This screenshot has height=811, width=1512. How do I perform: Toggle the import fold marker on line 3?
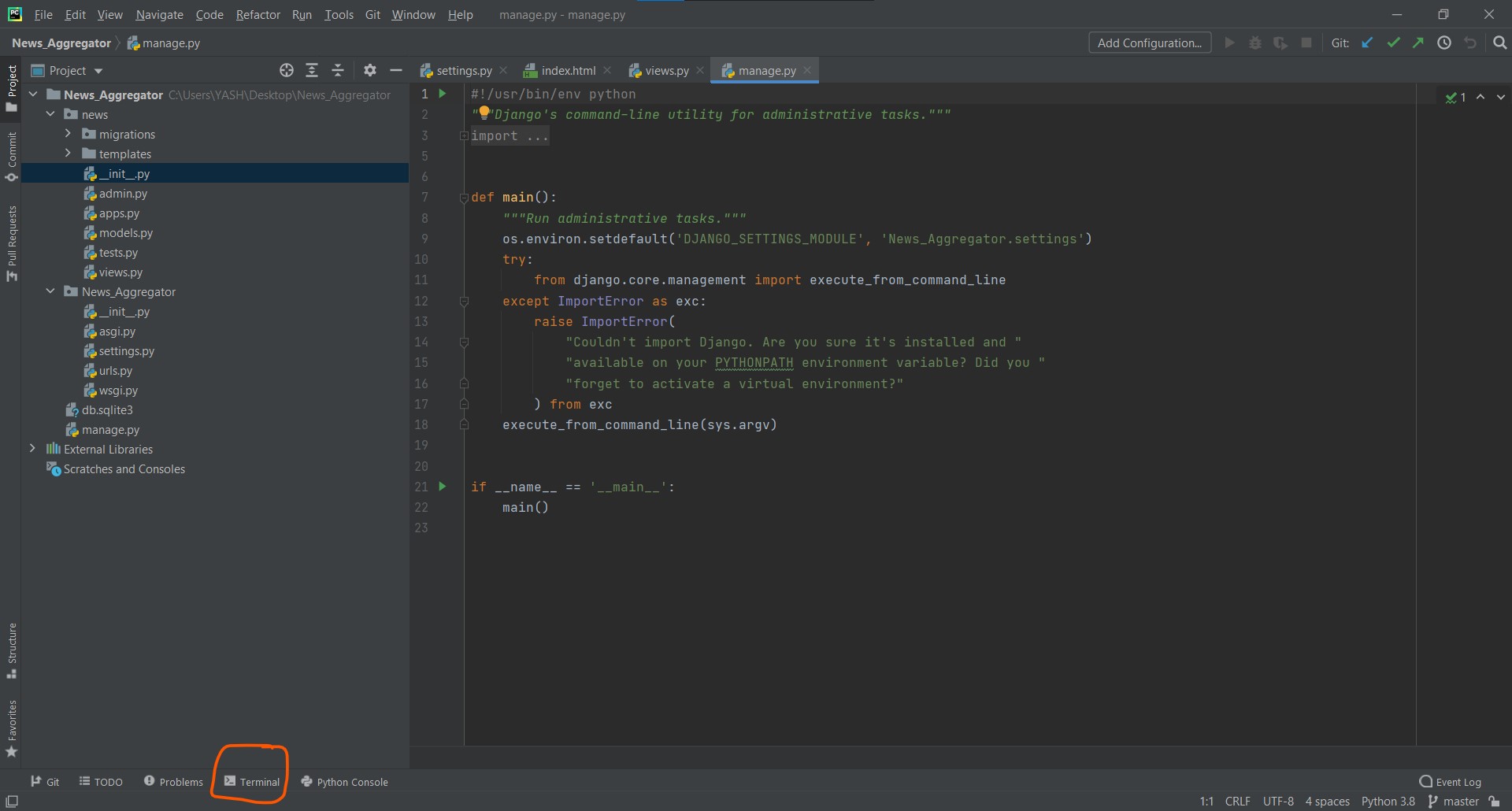tap(464, 136)
